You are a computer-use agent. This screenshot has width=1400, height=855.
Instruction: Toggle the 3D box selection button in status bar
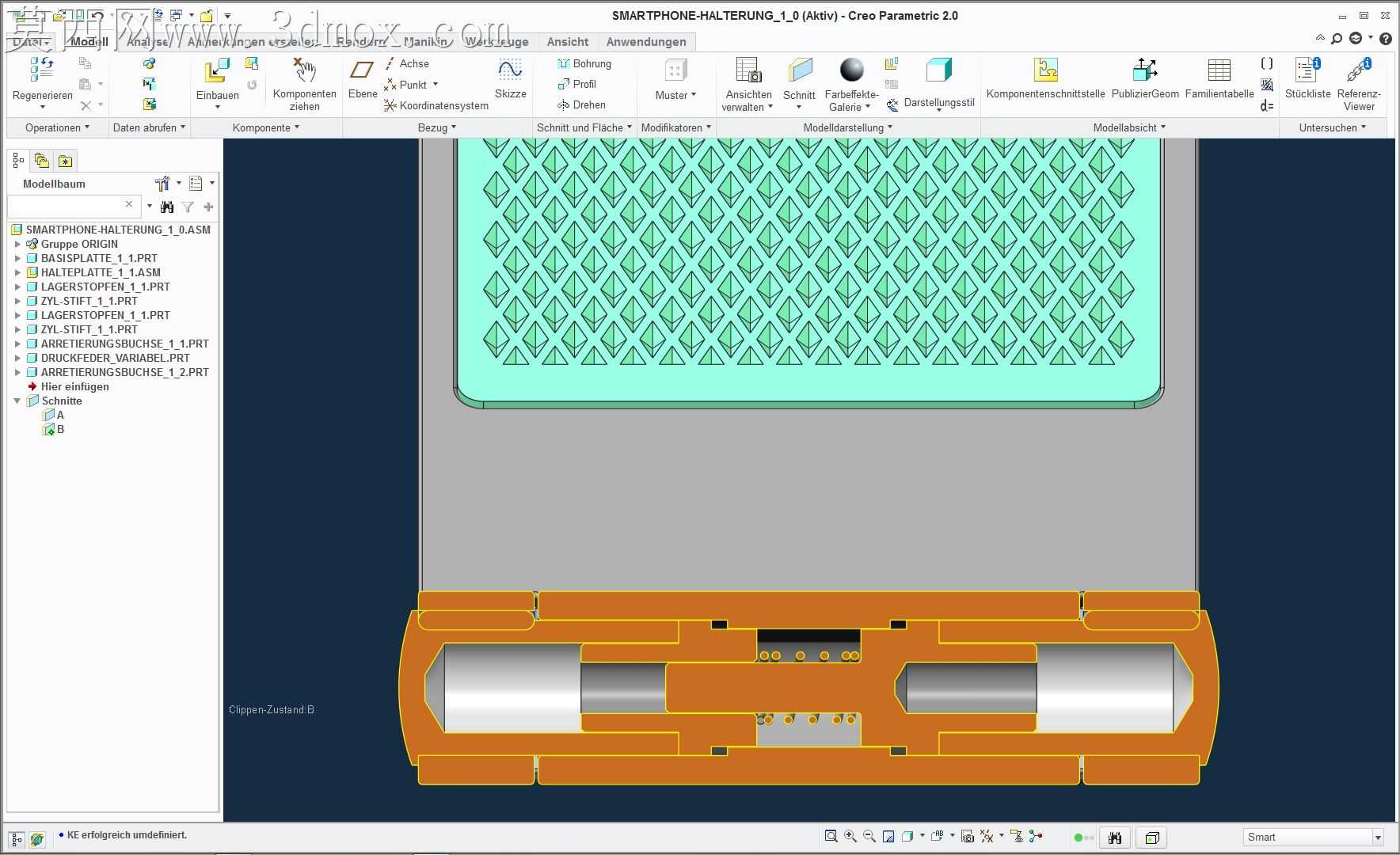[1152, 838]
